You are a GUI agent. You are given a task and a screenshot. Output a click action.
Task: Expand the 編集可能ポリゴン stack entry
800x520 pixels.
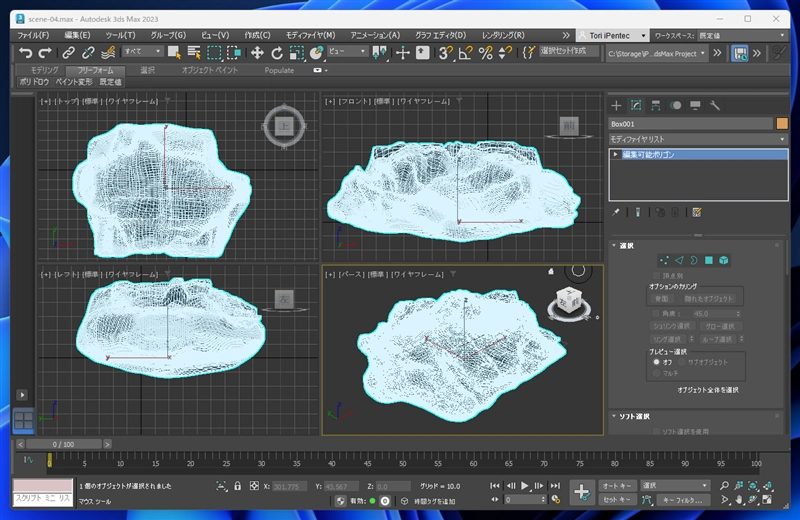click(615, 154)
